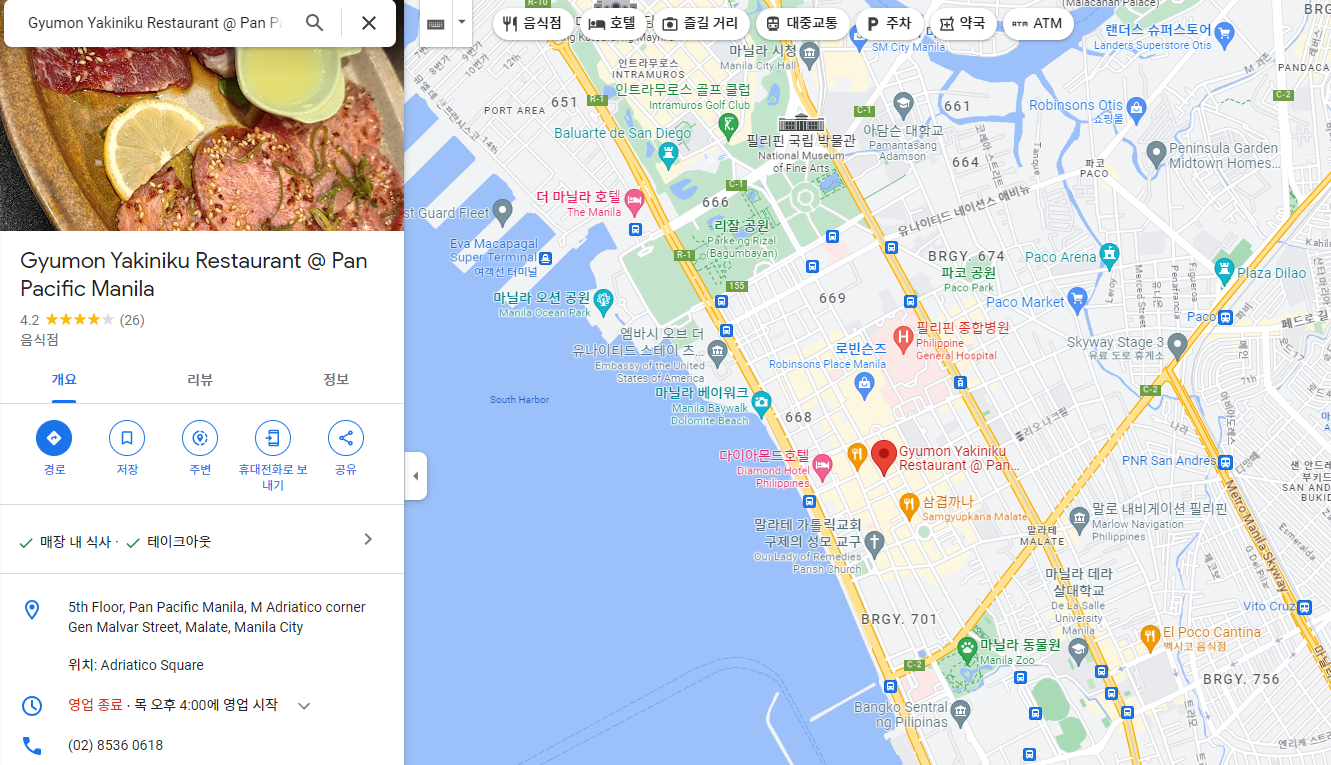Click the Samgyupkana Malate restaurant marker
Viewport: 1331px width, 765px height.
(x=908, y=505)
